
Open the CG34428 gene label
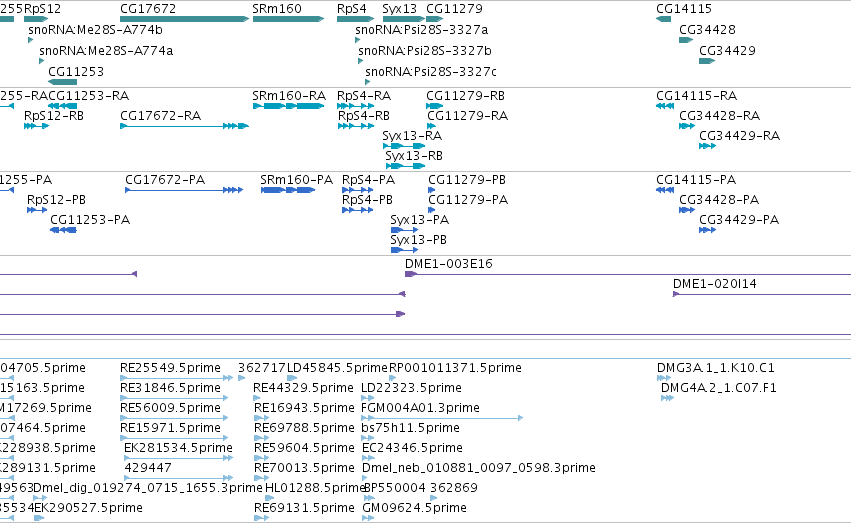[707, 29]
